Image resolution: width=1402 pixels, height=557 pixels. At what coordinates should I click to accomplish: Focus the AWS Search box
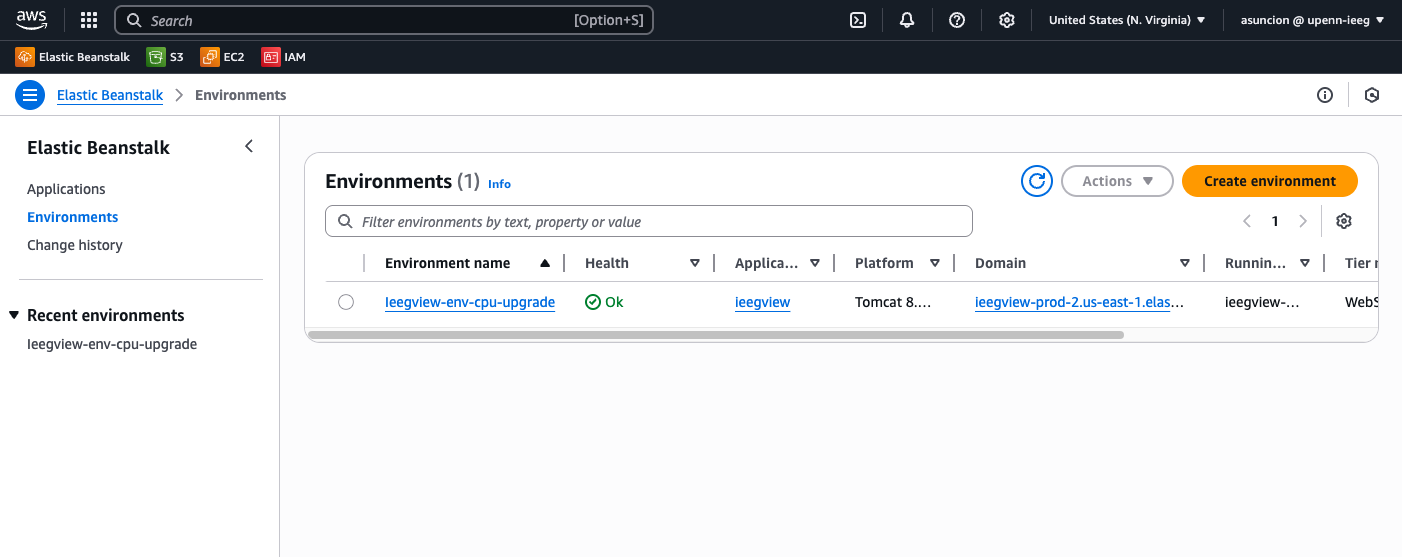coord(384,20)
